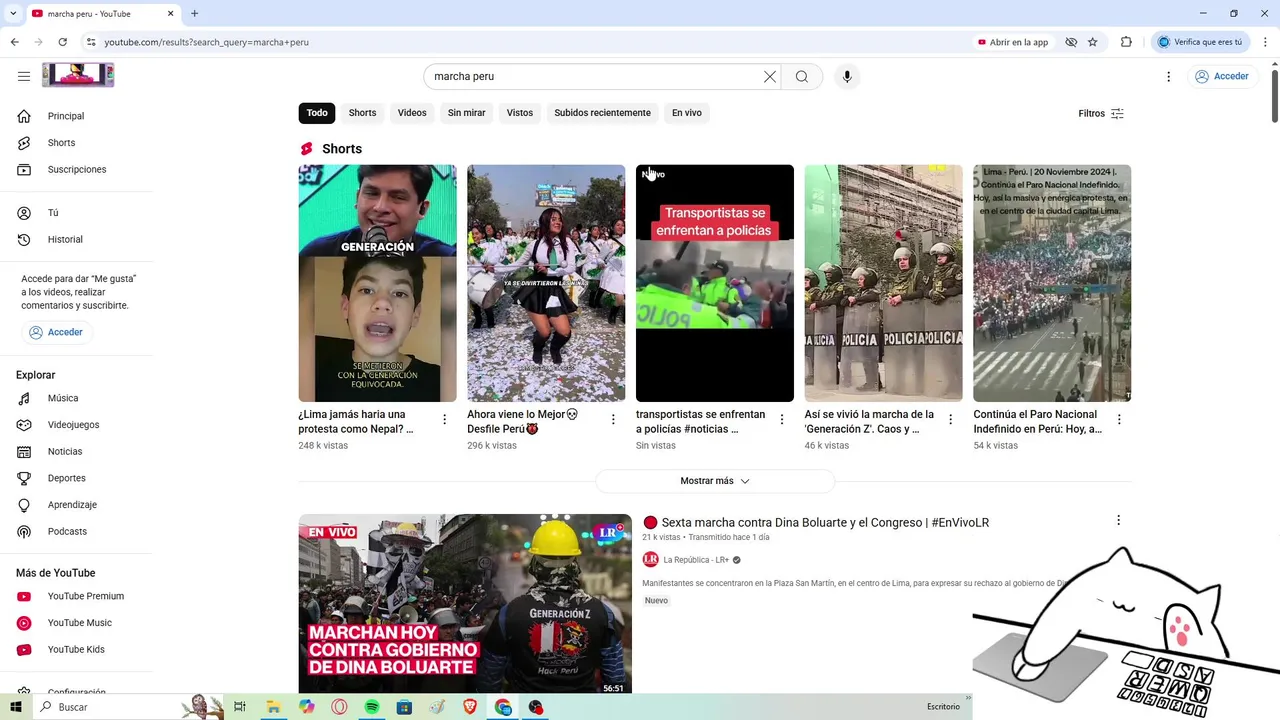This screenshot has height=720, width=1280.
Task: Start voice search with the microphone icon
Action: pyautogui.click(x=847, y=77)
